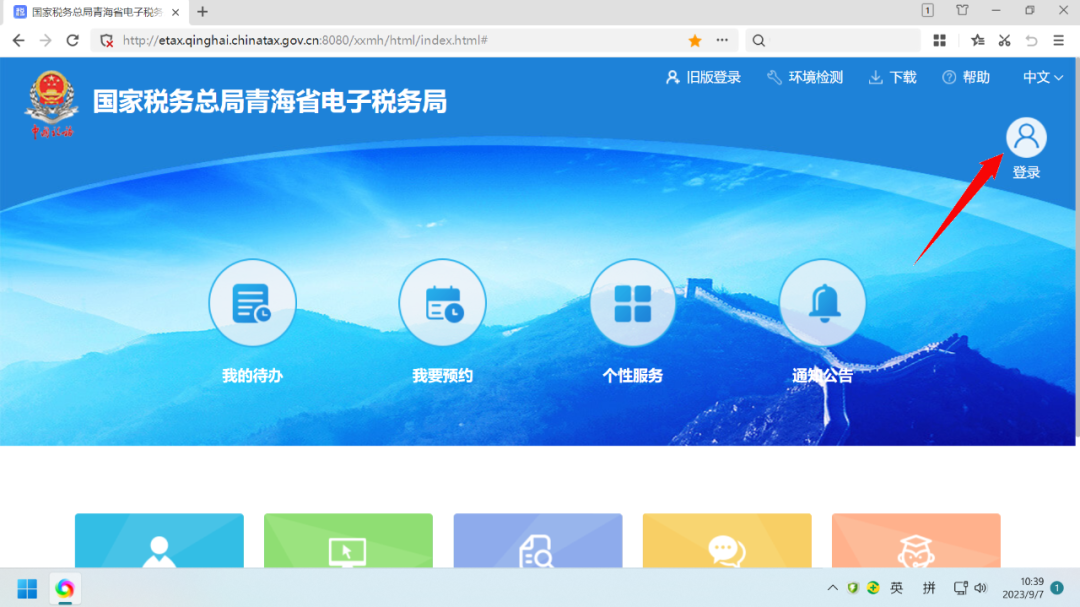Expand the 中文 language dropdown

pos(1043,77)
